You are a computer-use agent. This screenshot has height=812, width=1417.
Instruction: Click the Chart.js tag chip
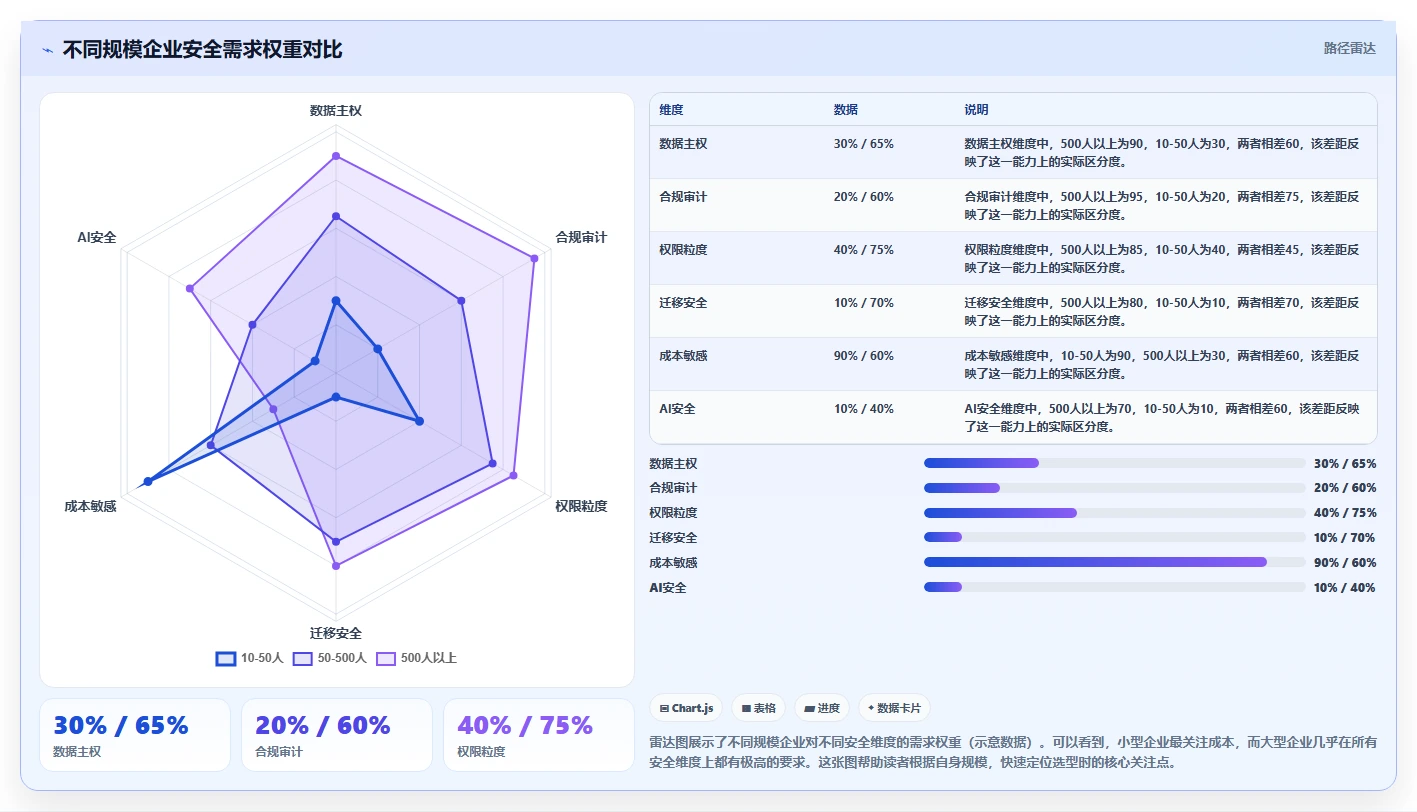pyautogui.click(x=687, y=708)
